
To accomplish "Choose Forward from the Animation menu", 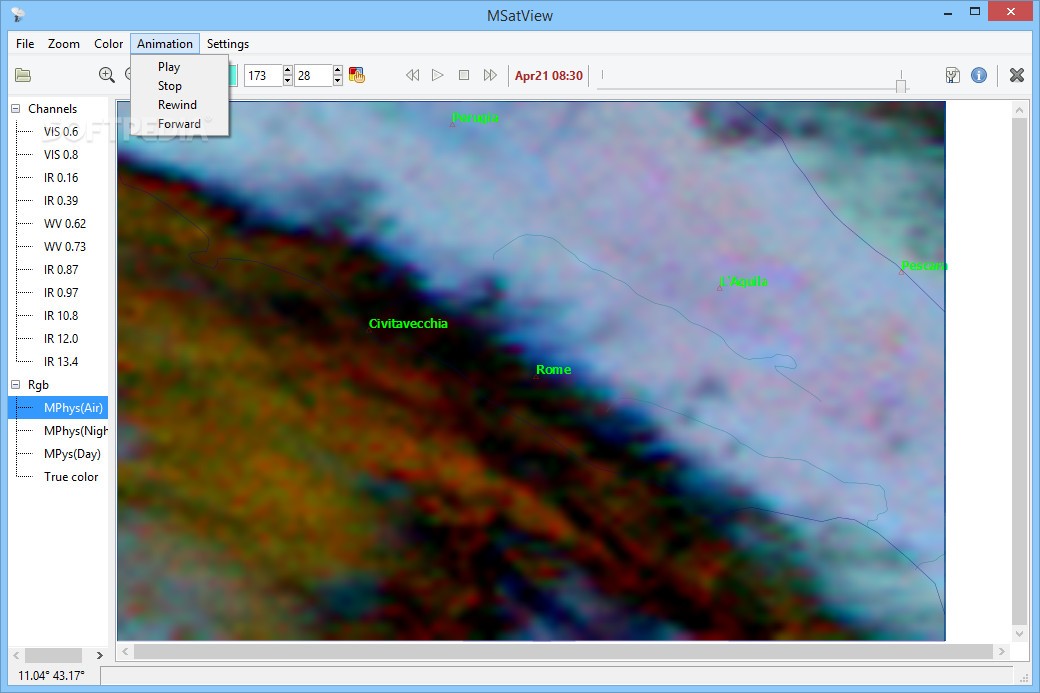I will pos(179,124).
